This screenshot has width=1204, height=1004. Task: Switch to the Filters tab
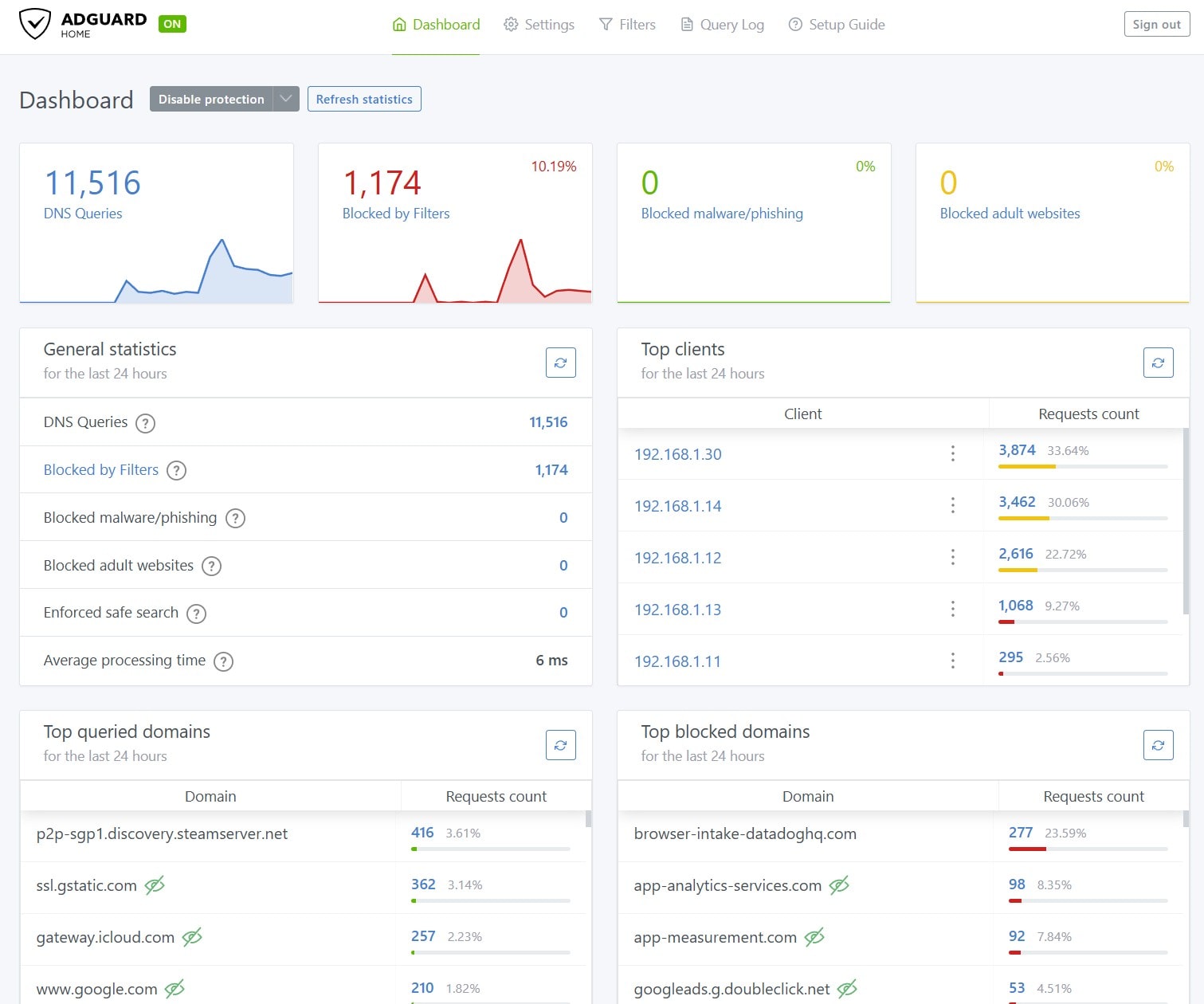point(627,25)
